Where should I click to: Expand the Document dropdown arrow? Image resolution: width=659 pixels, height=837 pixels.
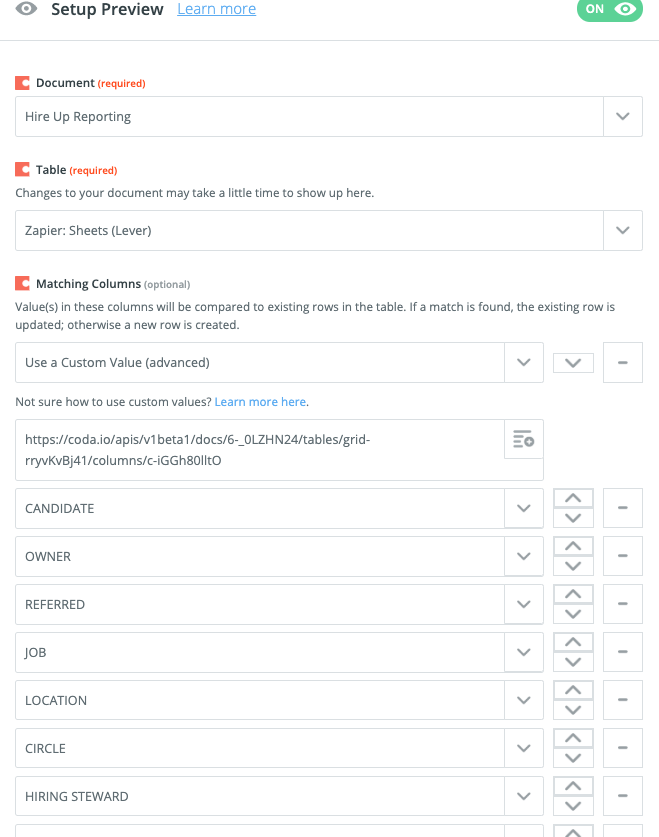click(x=622, y=116)
